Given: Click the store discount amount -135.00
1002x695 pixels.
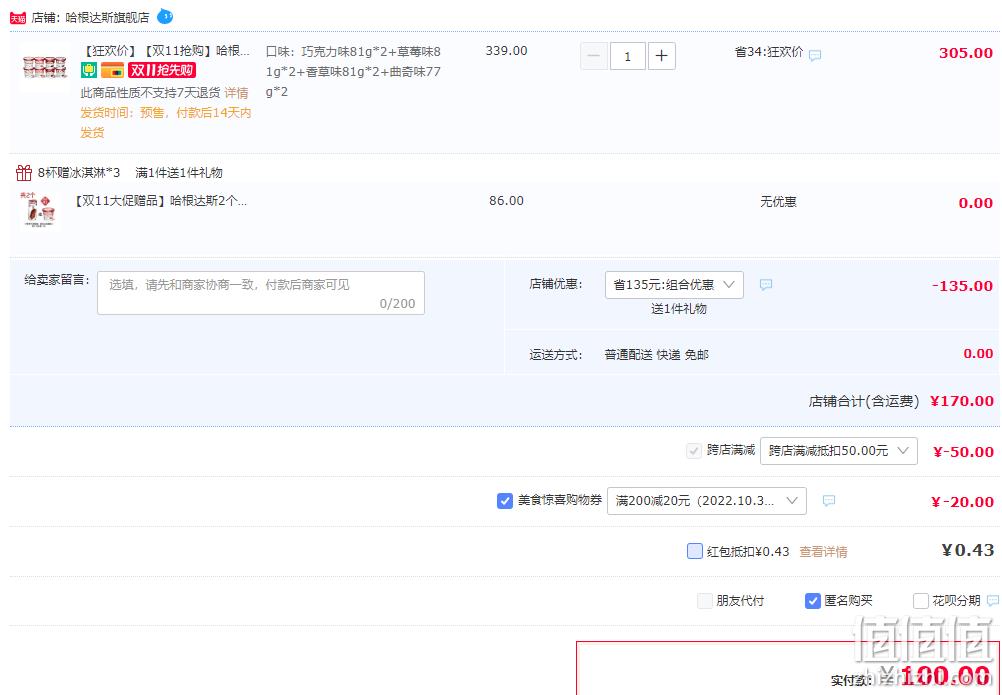Looking at the screenshot, I should [x=962, y=286].
